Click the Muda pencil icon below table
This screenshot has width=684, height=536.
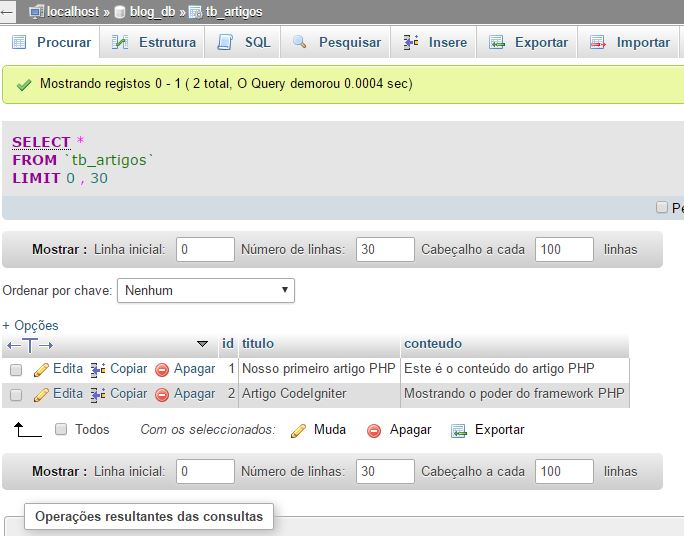point(298,431)
